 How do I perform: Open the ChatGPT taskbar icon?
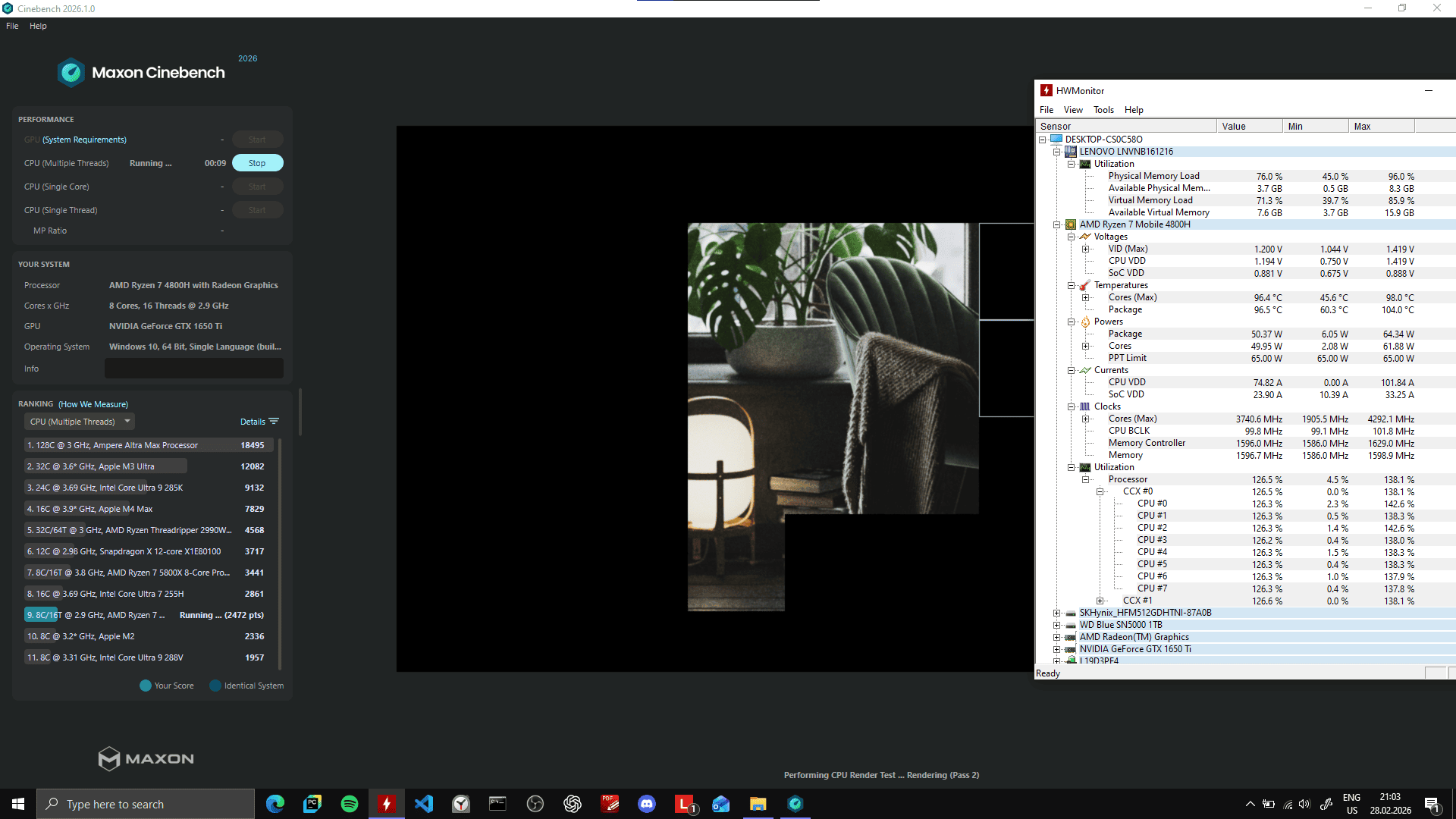[x=573, y=804]
